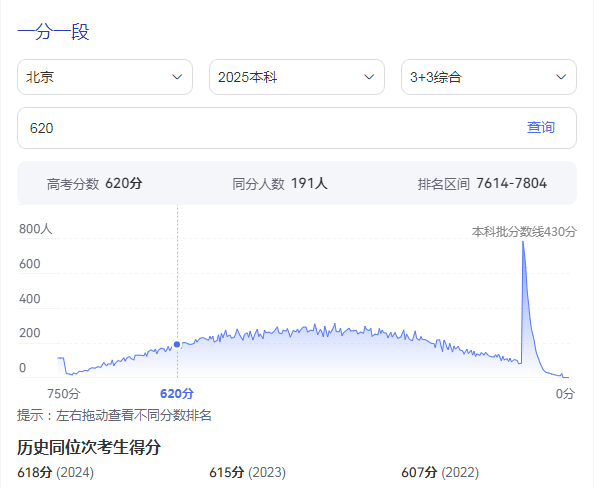Click chevron arrow in 2025本科 selector
This screenshot has height=488, width=594.
(x=369, y=77)
